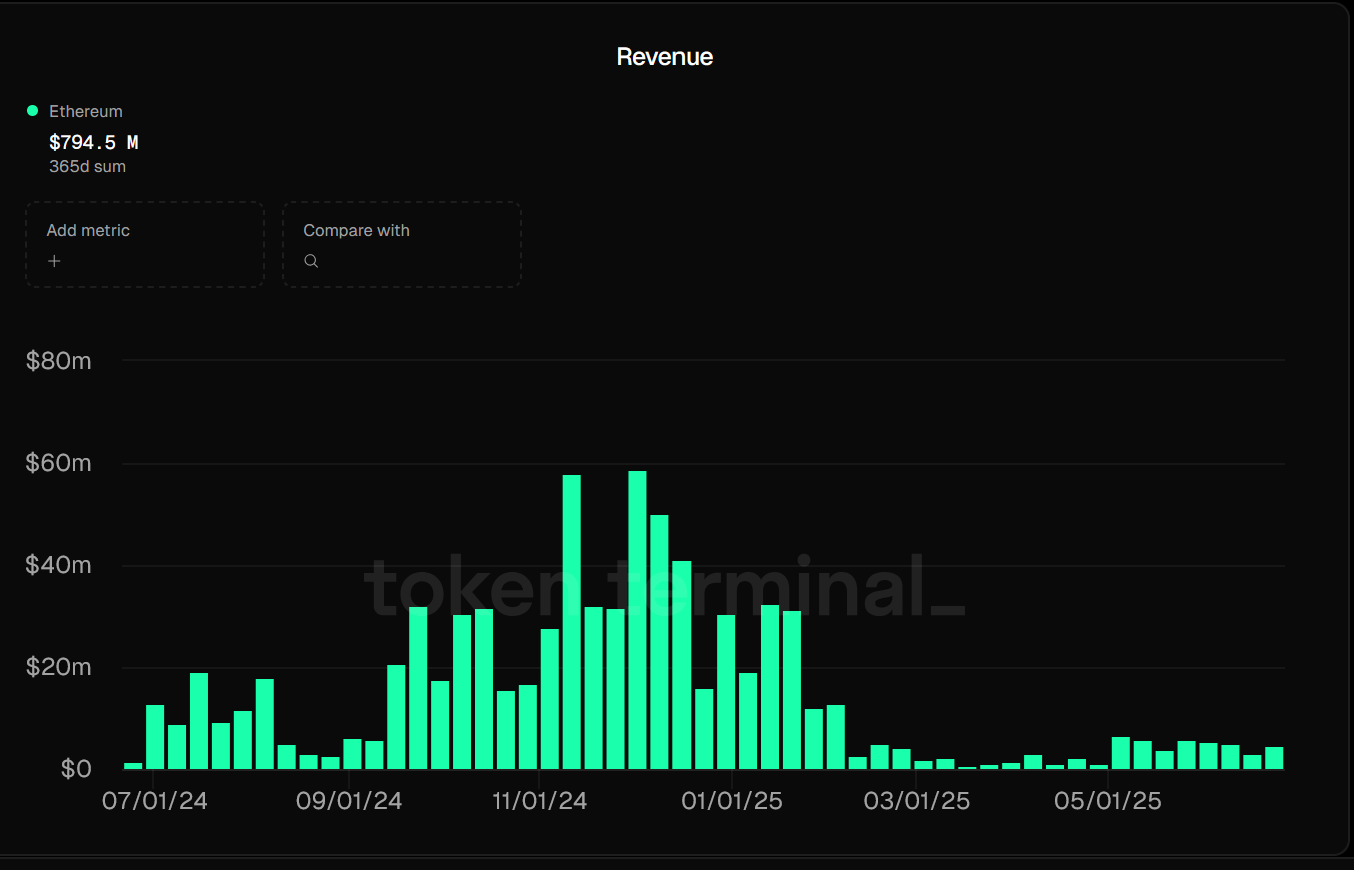Image resolution: width=1354 pixels, height=870 pixels.
Task: Select the Ethereum legend label
Action: [x=86, y=112]
